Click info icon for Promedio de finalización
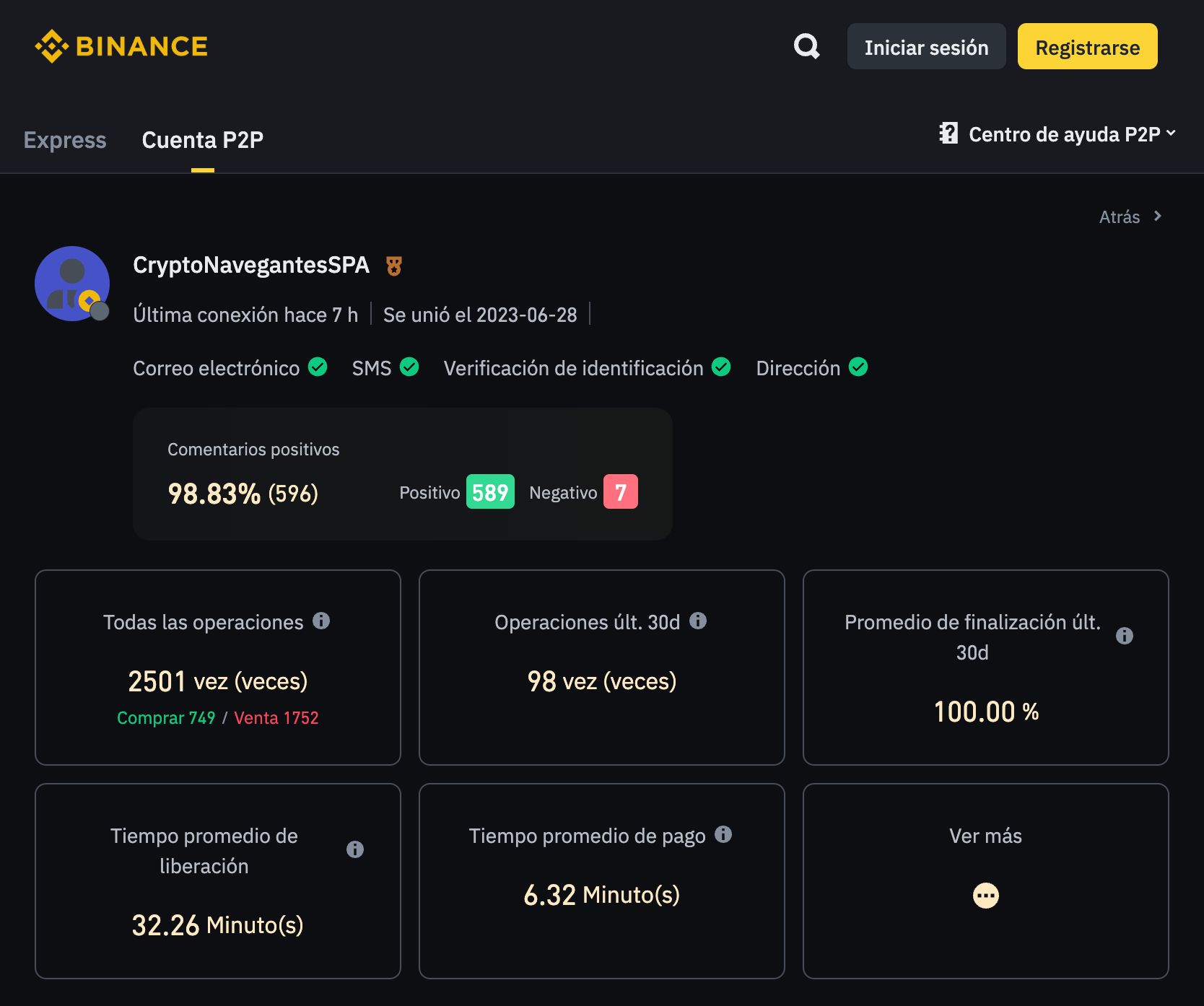Screen dimensions: 1204x1006 tap(1124, 636)
